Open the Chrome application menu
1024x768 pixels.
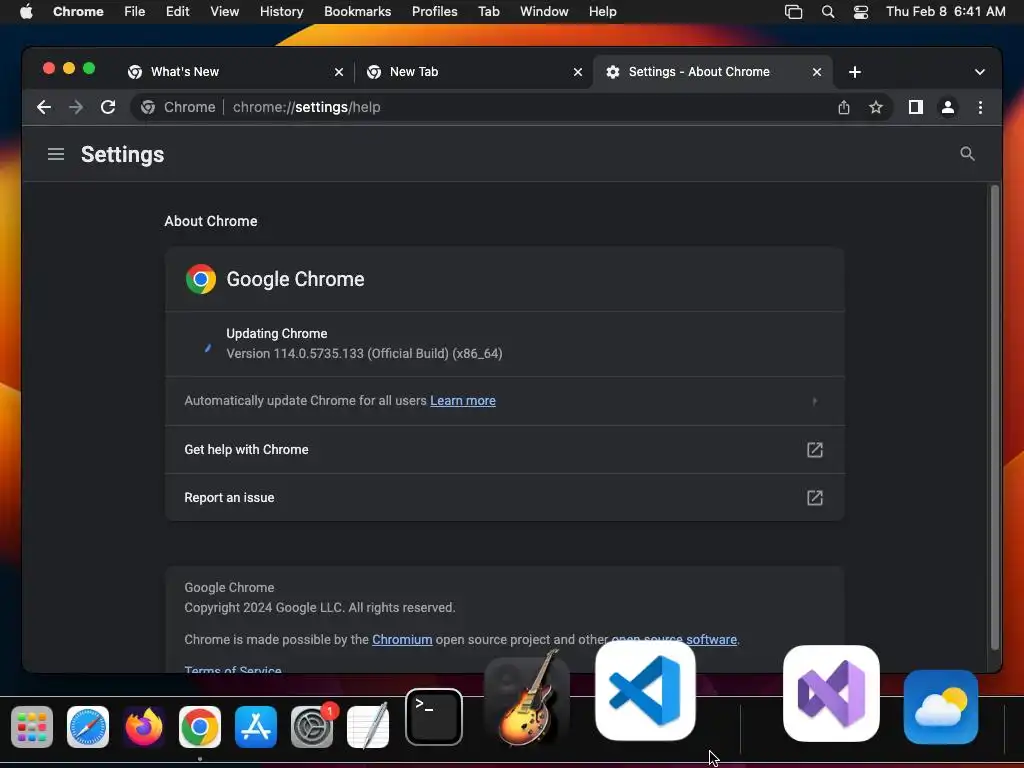point(78,12)
